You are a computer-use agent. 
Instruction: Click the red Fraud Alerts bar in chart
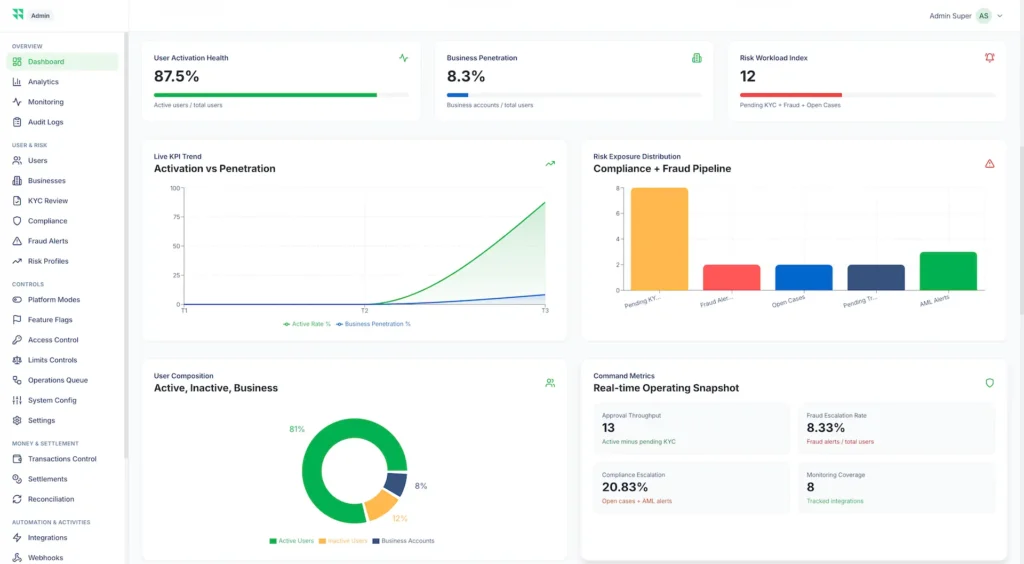point(731,277)
